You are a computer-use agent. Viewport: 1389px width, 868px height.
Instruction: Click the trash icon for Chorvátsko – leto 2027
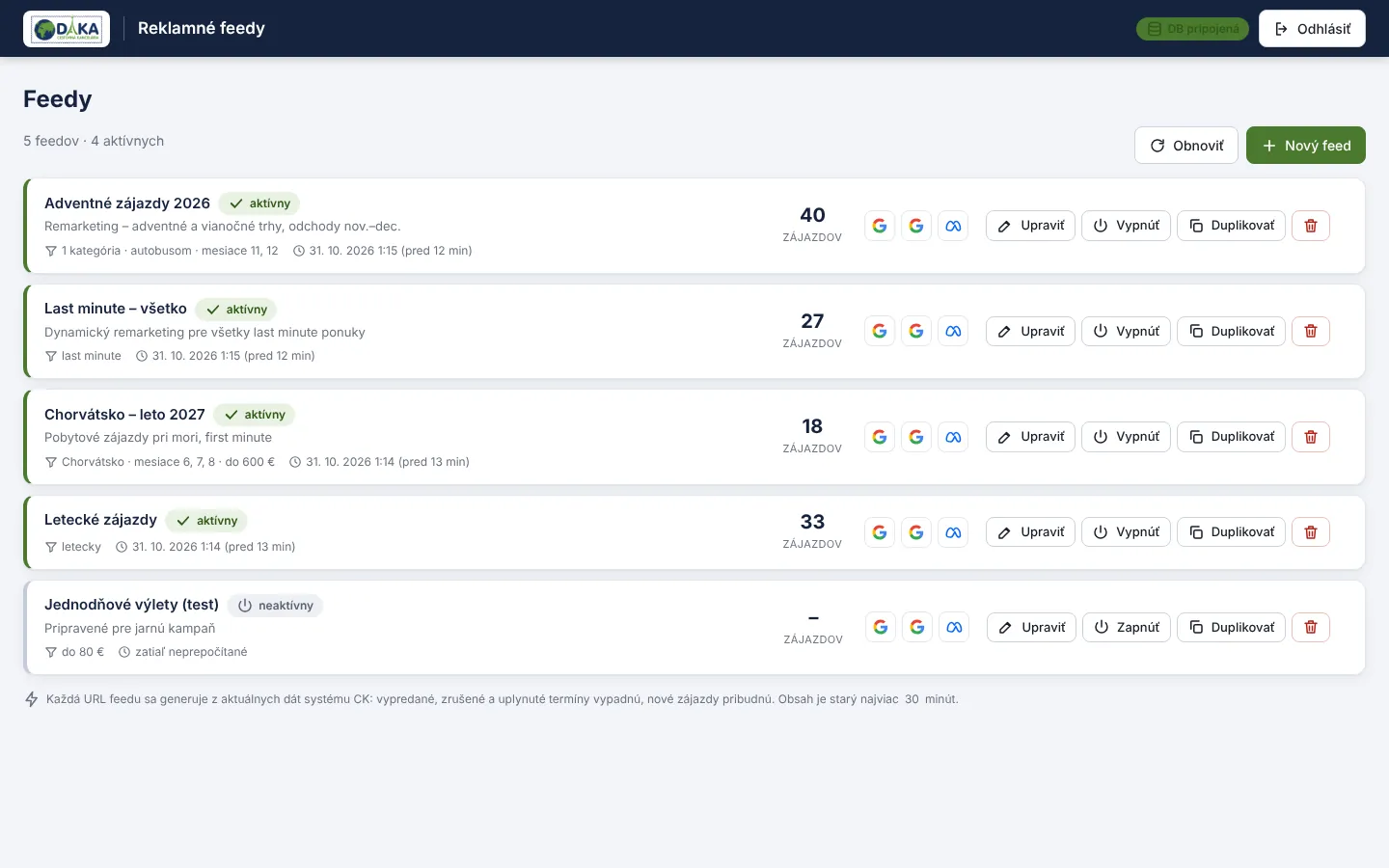pyautogui.click(x=1311, y=437)
